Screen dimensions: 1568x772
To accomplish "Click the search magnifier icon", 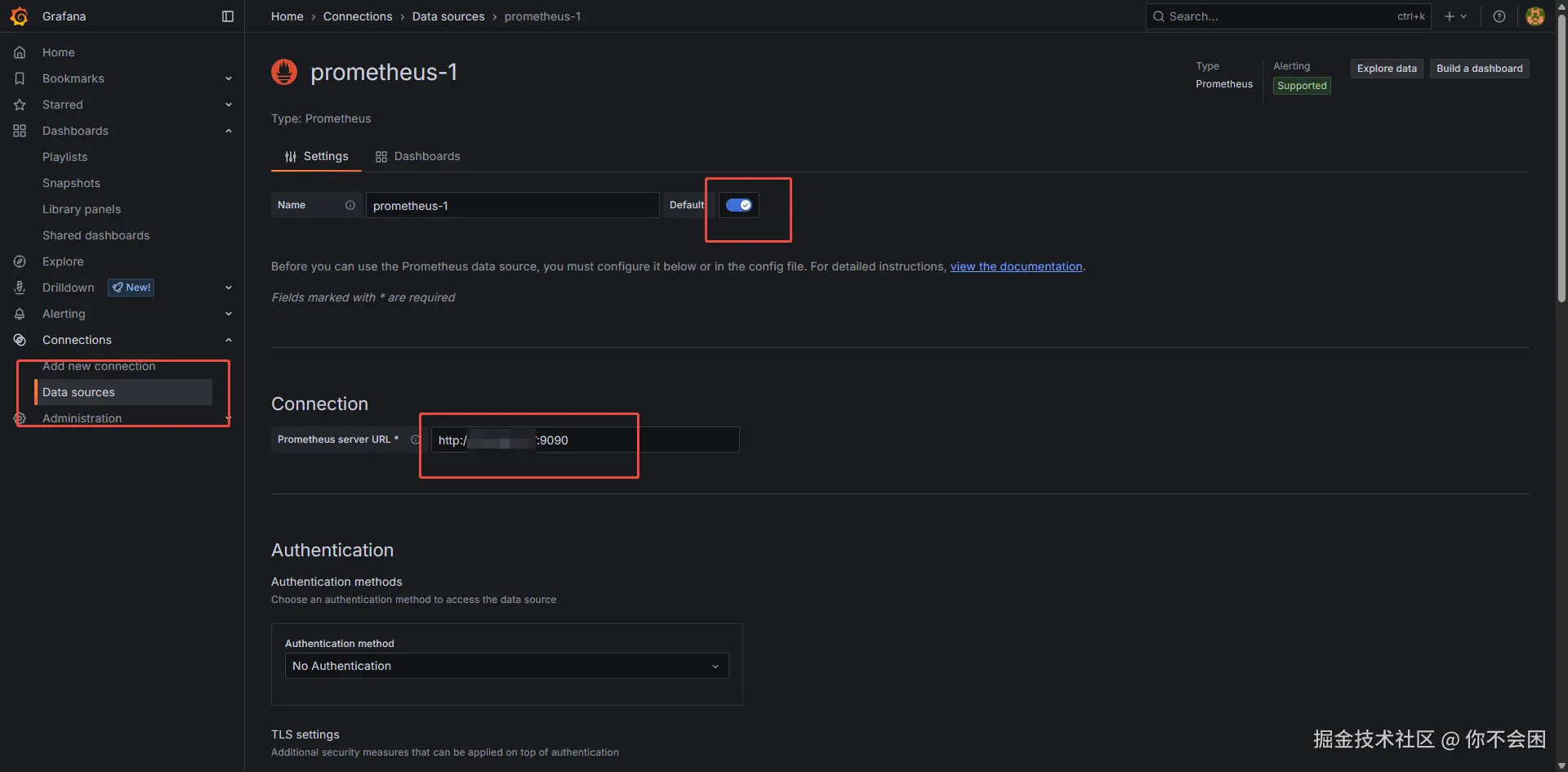I will point(1159,16).
